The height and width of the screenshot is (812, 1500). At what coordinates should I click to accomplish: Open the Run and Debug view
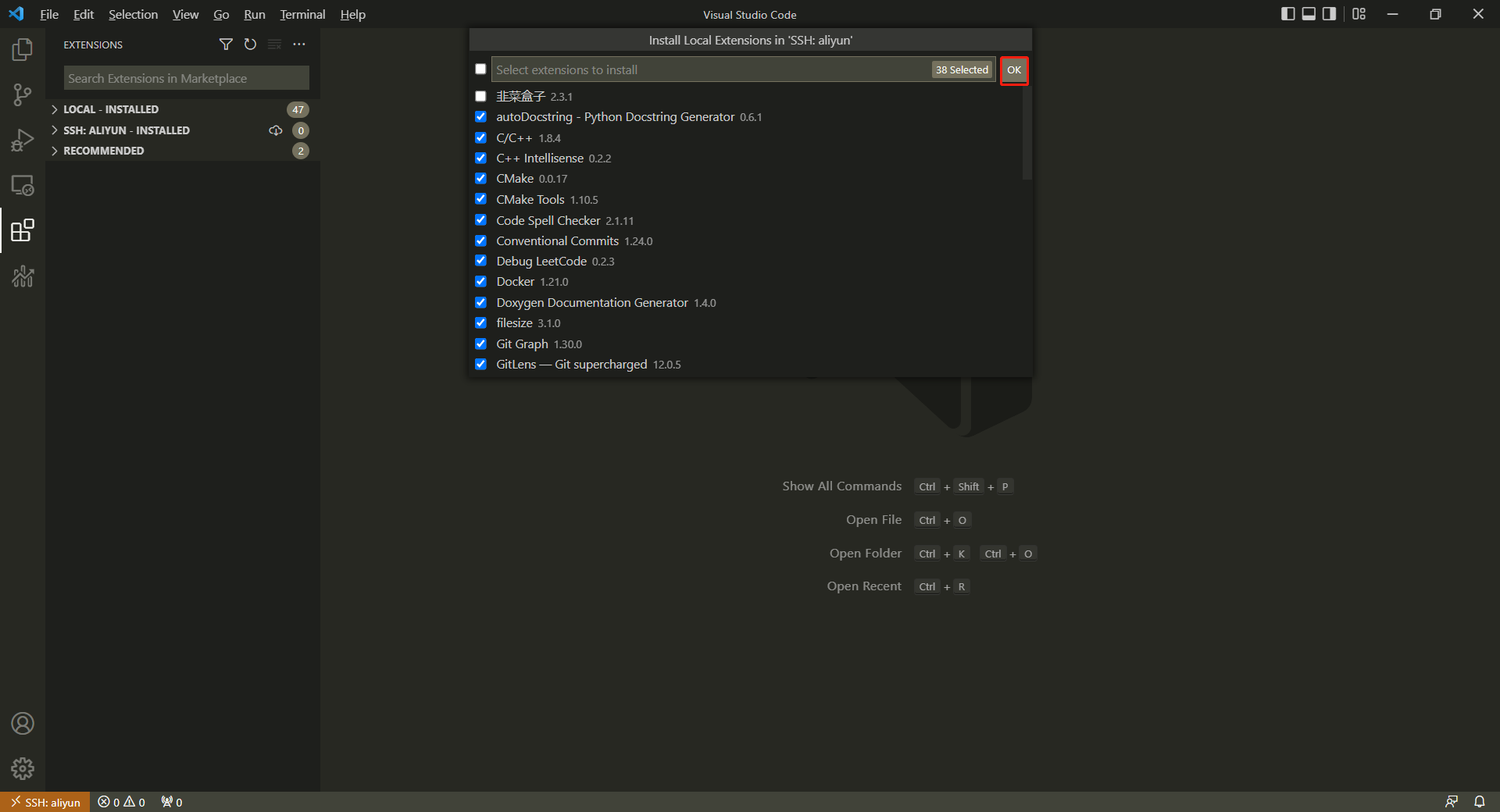tap(23, 141)
